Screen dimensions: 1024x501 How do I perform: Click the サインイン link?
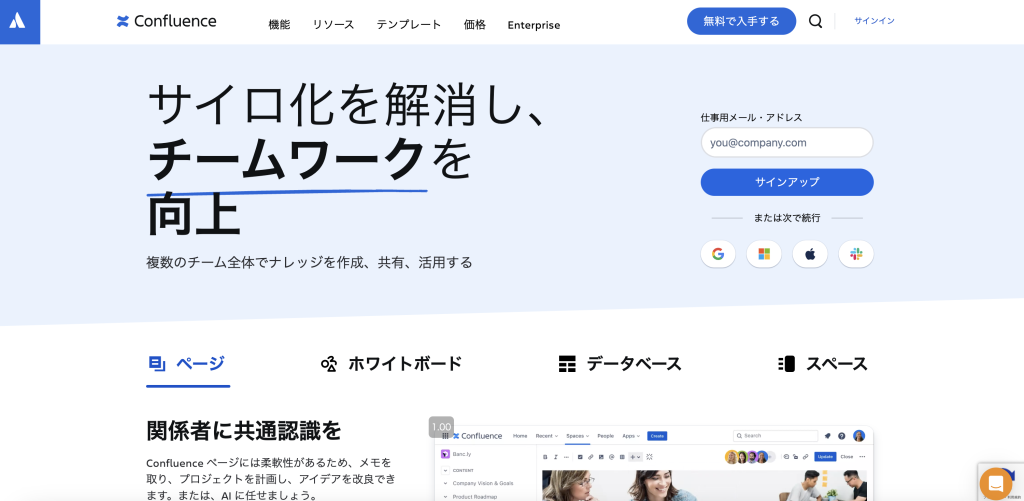pyautogui.click(x=874, y=21)
